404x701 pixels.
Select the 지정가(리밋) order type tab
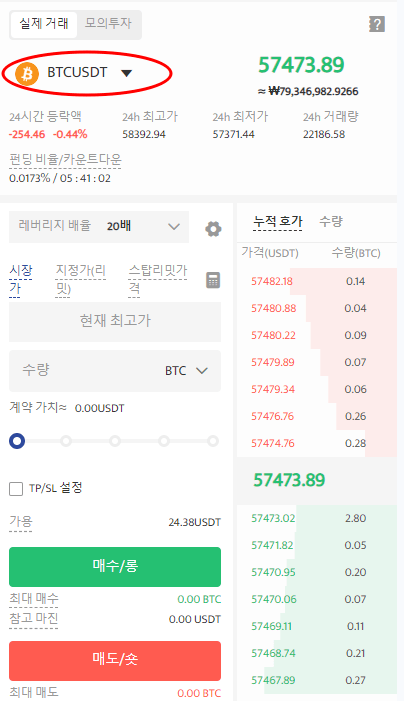80,280
